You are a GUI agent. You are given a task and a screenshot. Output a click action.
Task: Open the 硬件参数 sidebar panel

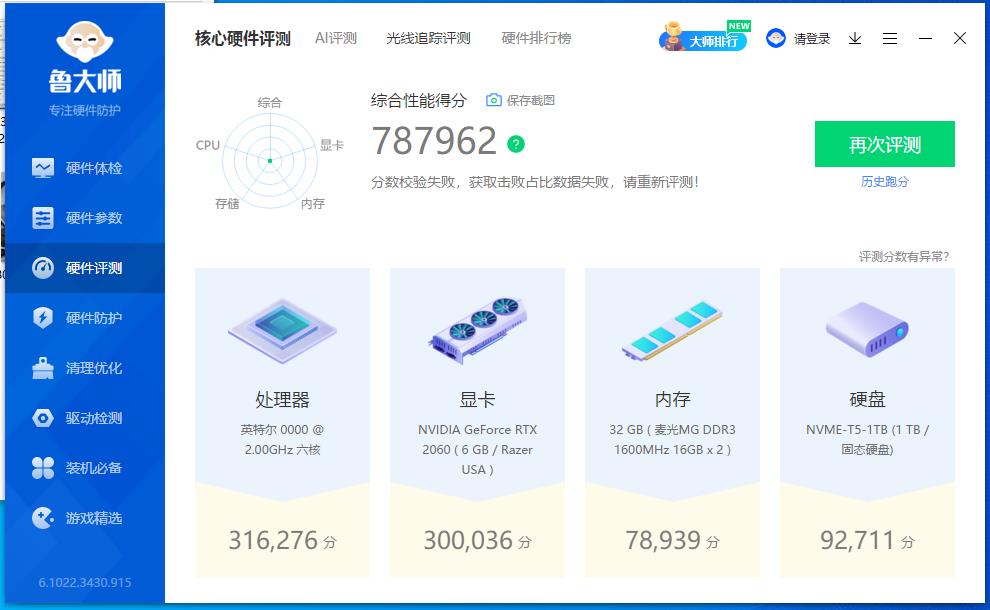(x=87, y=217)
